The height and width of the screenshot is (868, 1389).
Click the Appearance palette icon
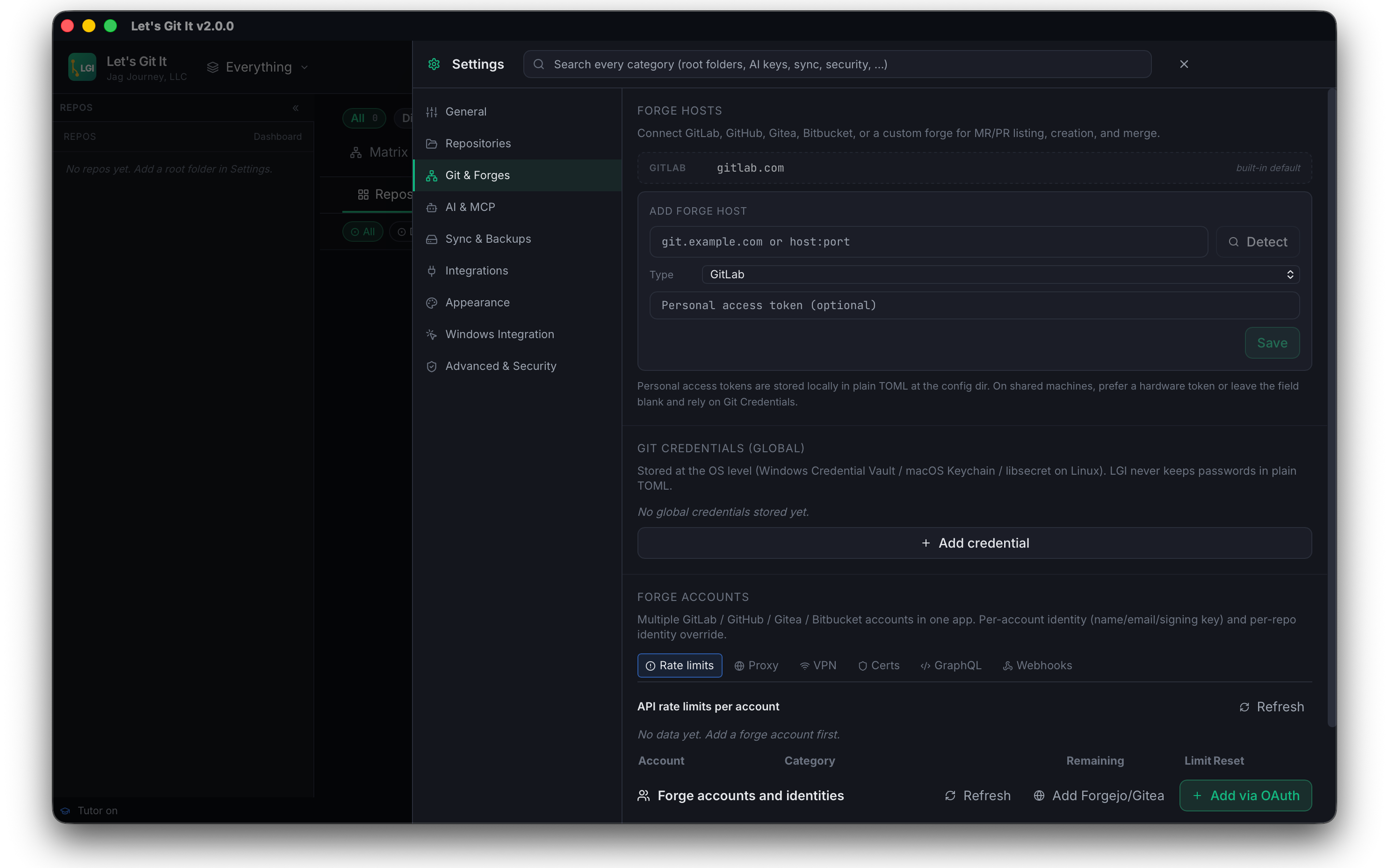432,302
